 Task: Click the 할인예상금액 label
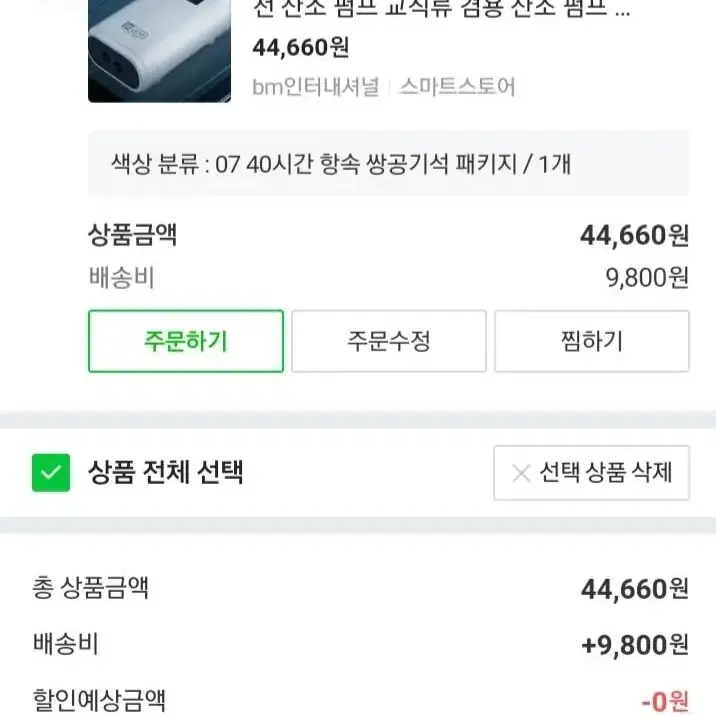pos(99,700)
